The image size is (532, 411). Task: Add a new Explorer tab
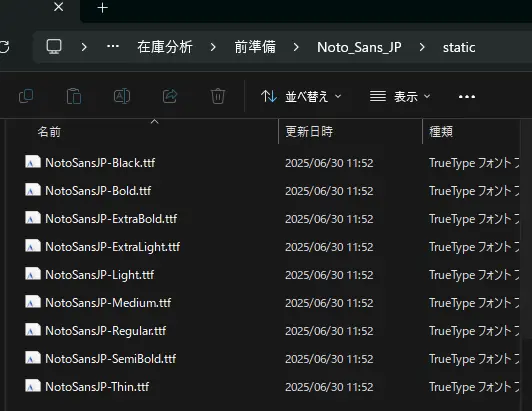click(102, 7)
